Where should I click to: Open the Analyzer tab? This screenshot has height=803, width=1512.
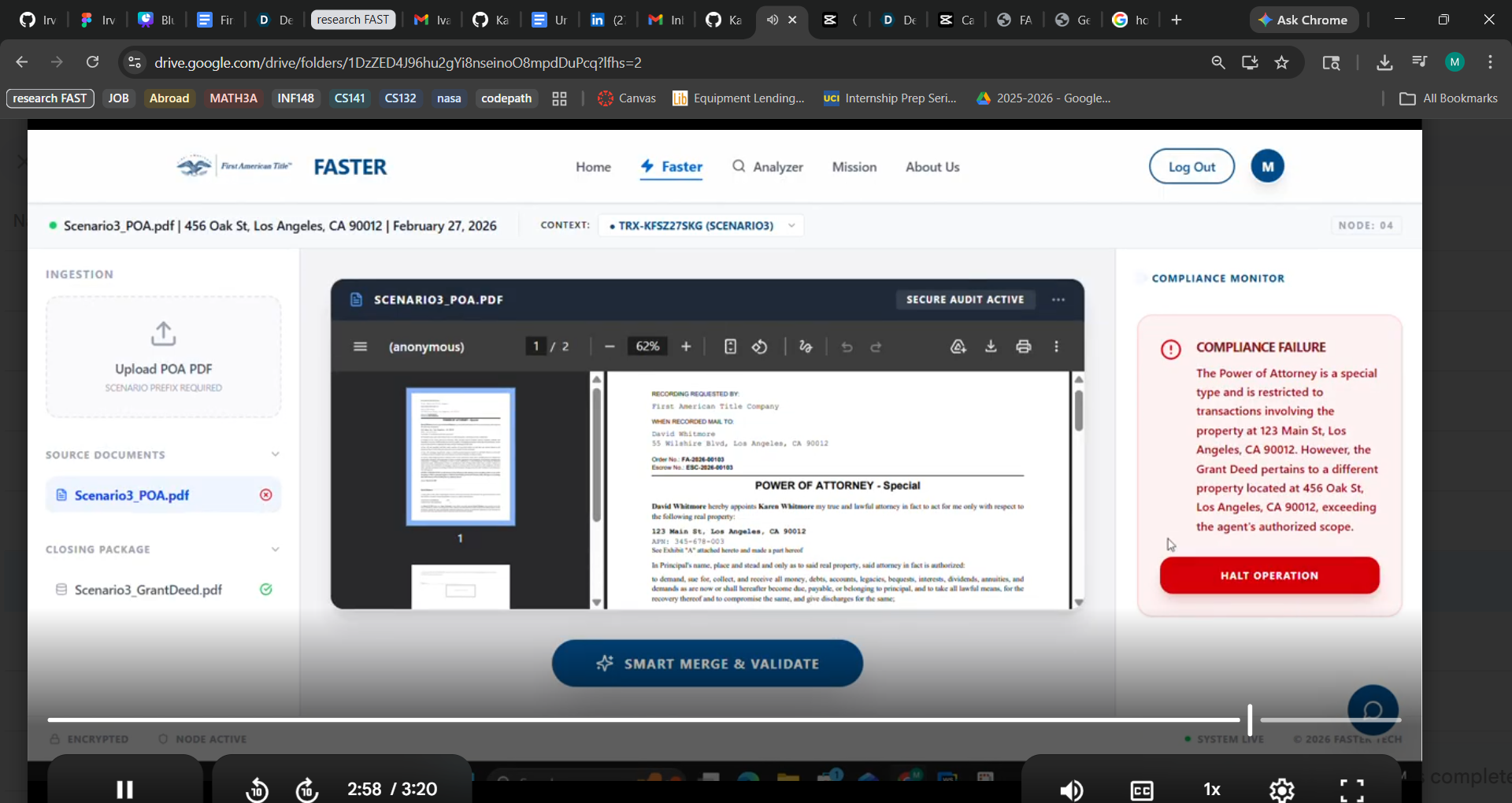click(x=768, y=167)
